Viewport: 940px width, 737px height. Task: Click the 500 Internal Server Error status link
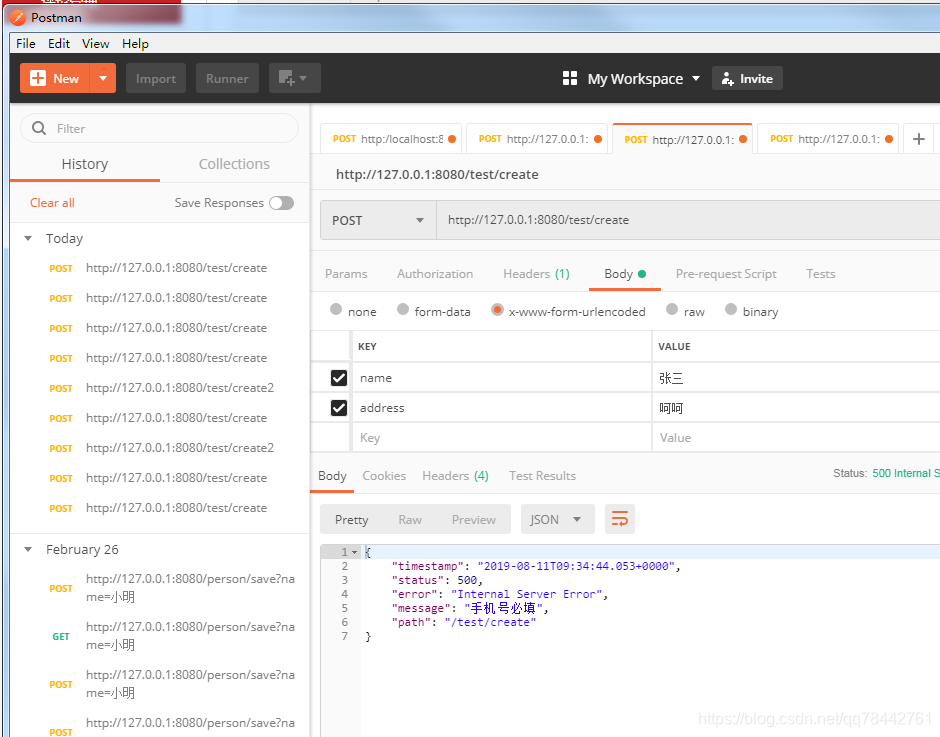coord(905,474)
